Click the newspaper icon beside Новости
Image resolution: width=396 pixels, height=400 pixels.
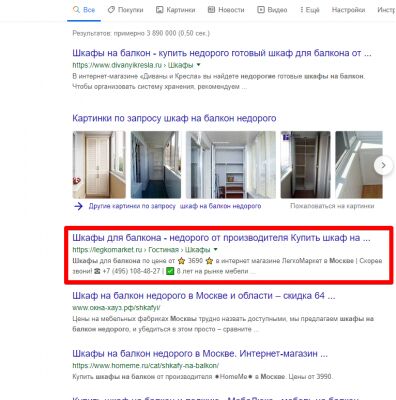click(211, 10)
